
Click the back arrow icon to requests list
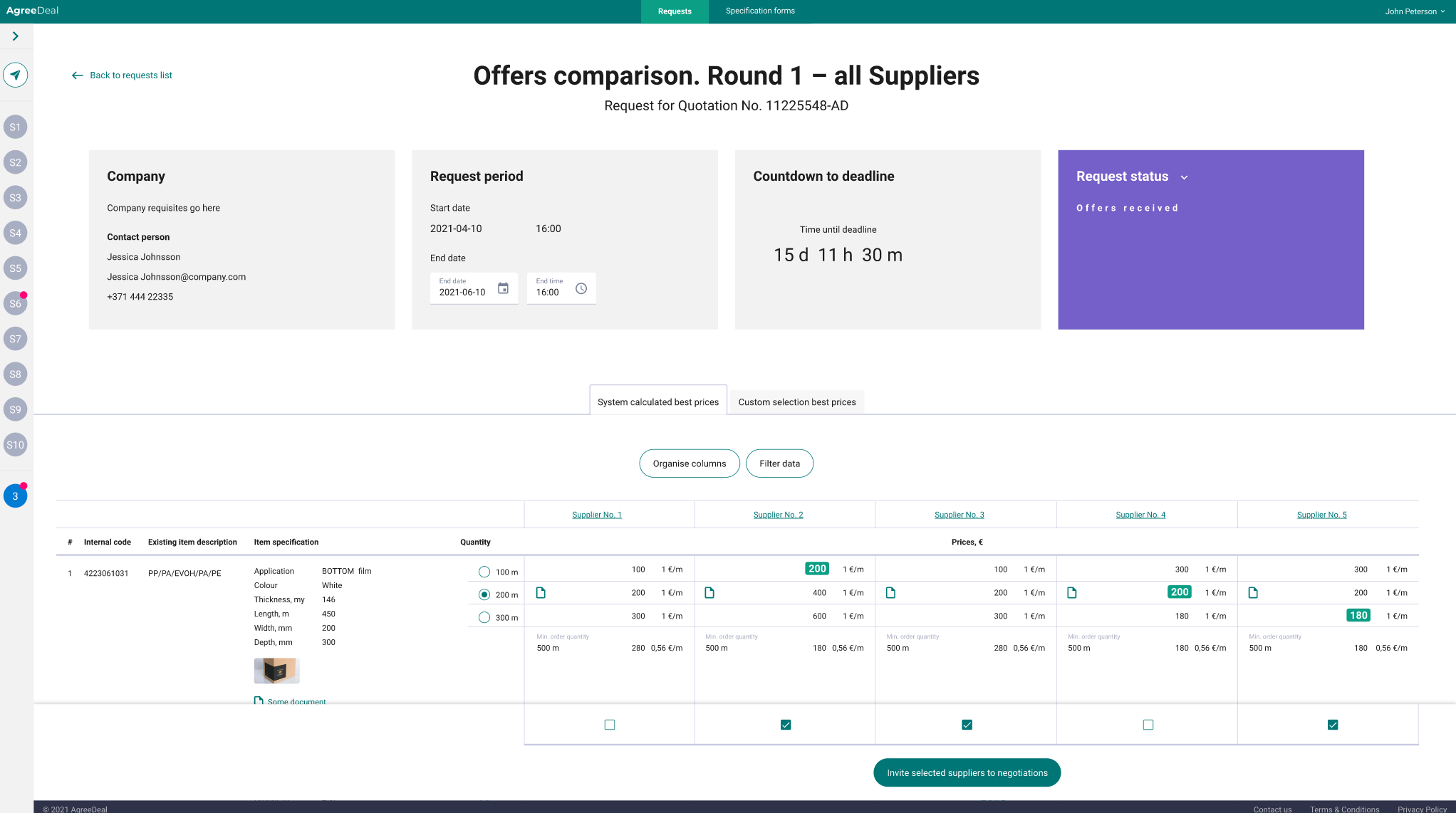78,75
